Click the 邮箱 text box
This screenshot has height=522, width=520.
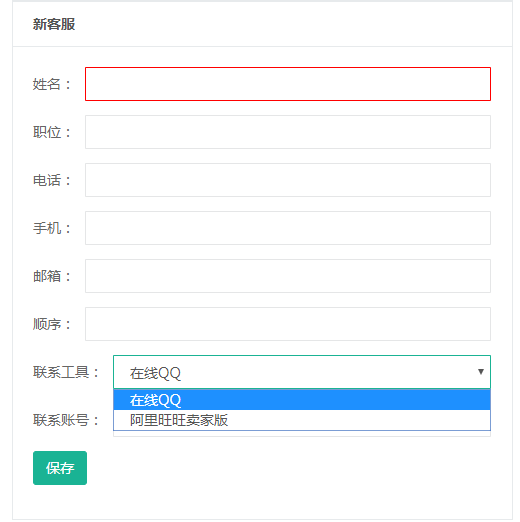click(288, 276)
